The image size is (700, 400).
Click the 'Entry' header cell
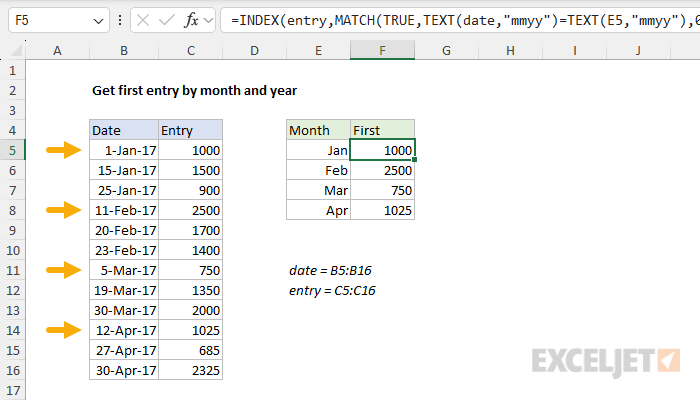(191, 130)
